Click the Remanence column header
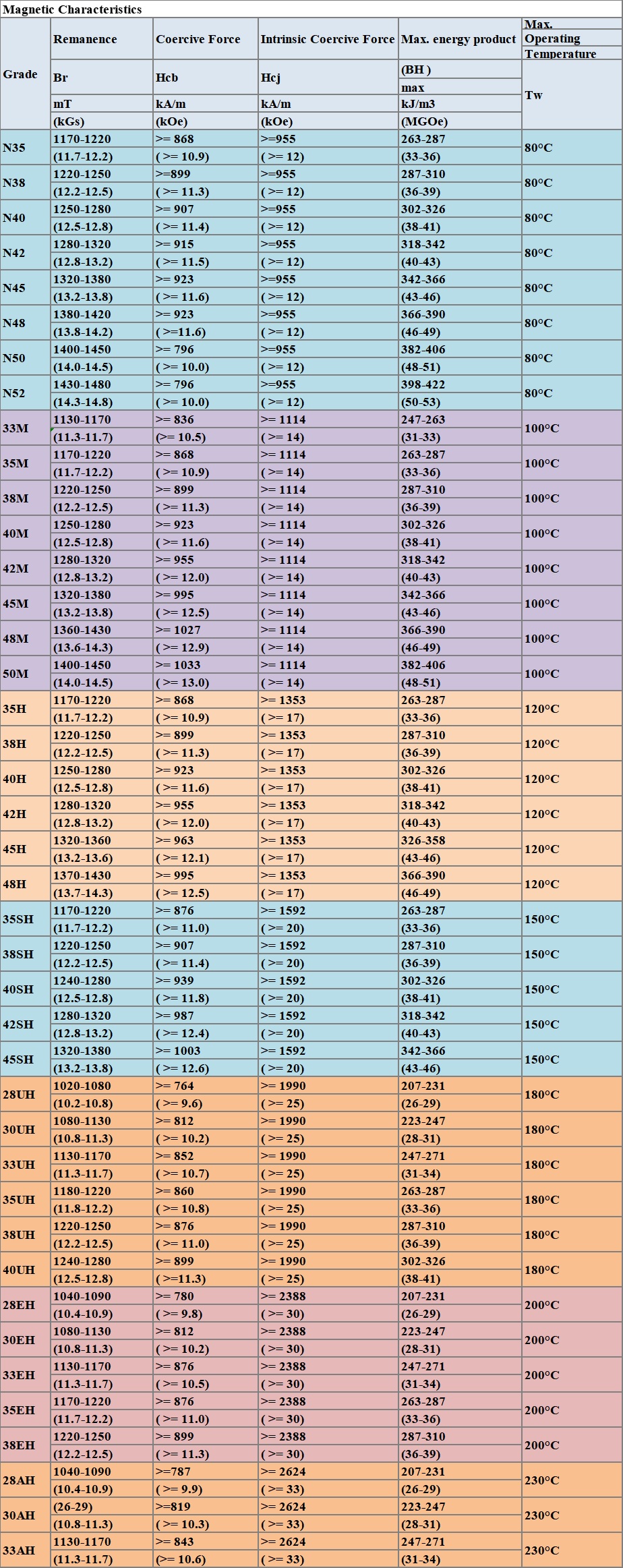Image resolution: width=623 pixels, height=1568 pixels. [102, 39]
